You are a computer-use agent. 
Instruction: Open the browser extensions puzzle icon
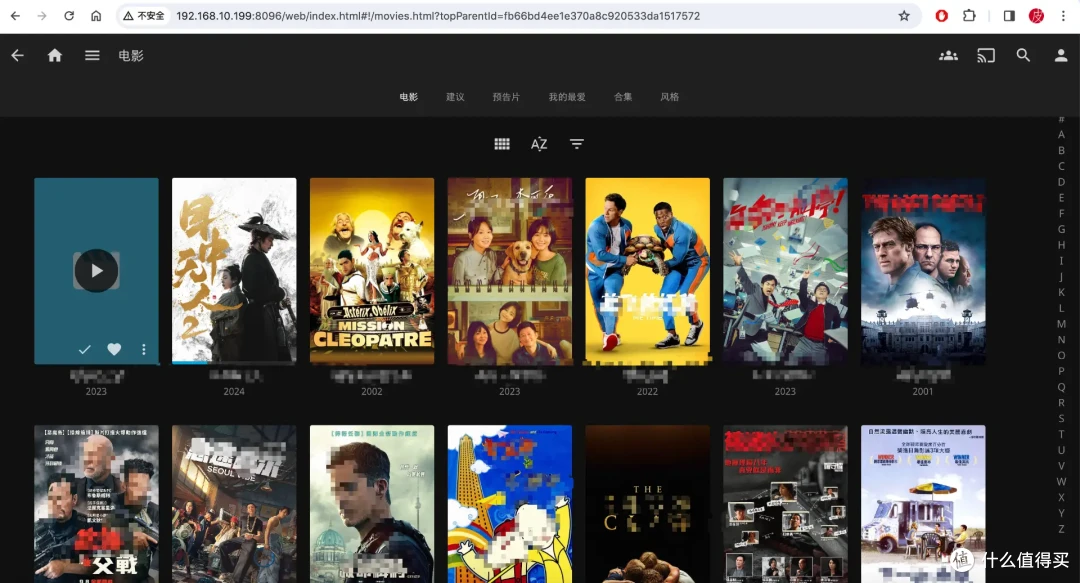pyautogui.click(x=969, y=16)
